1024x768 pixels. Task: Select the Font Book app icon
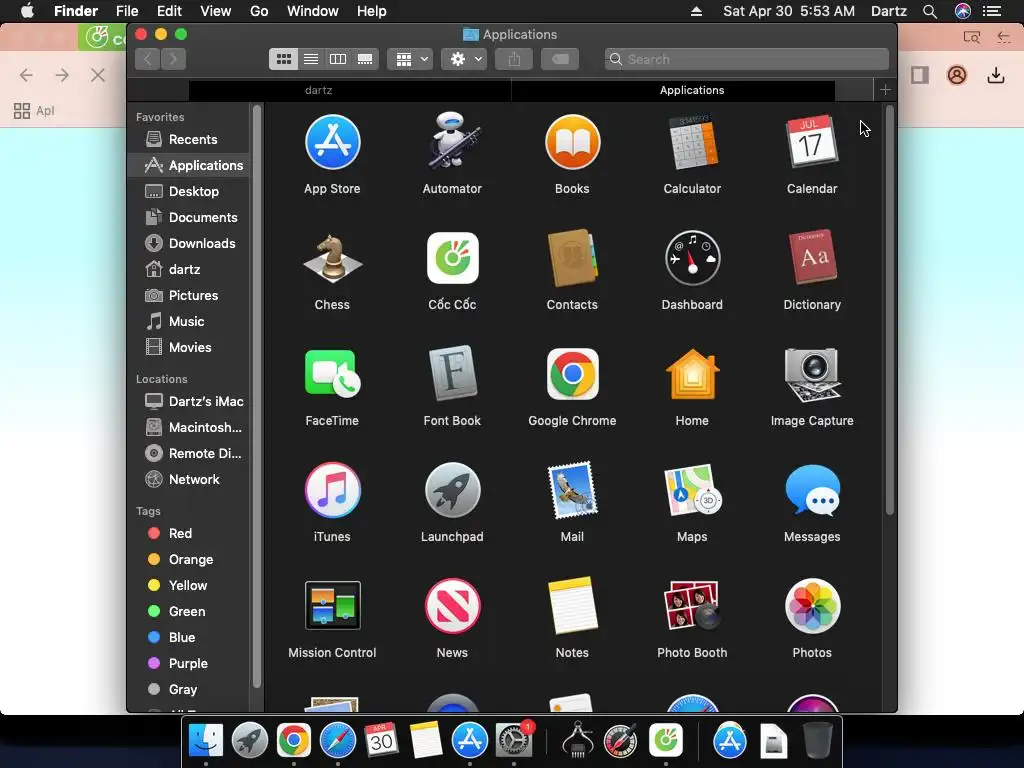453,373
